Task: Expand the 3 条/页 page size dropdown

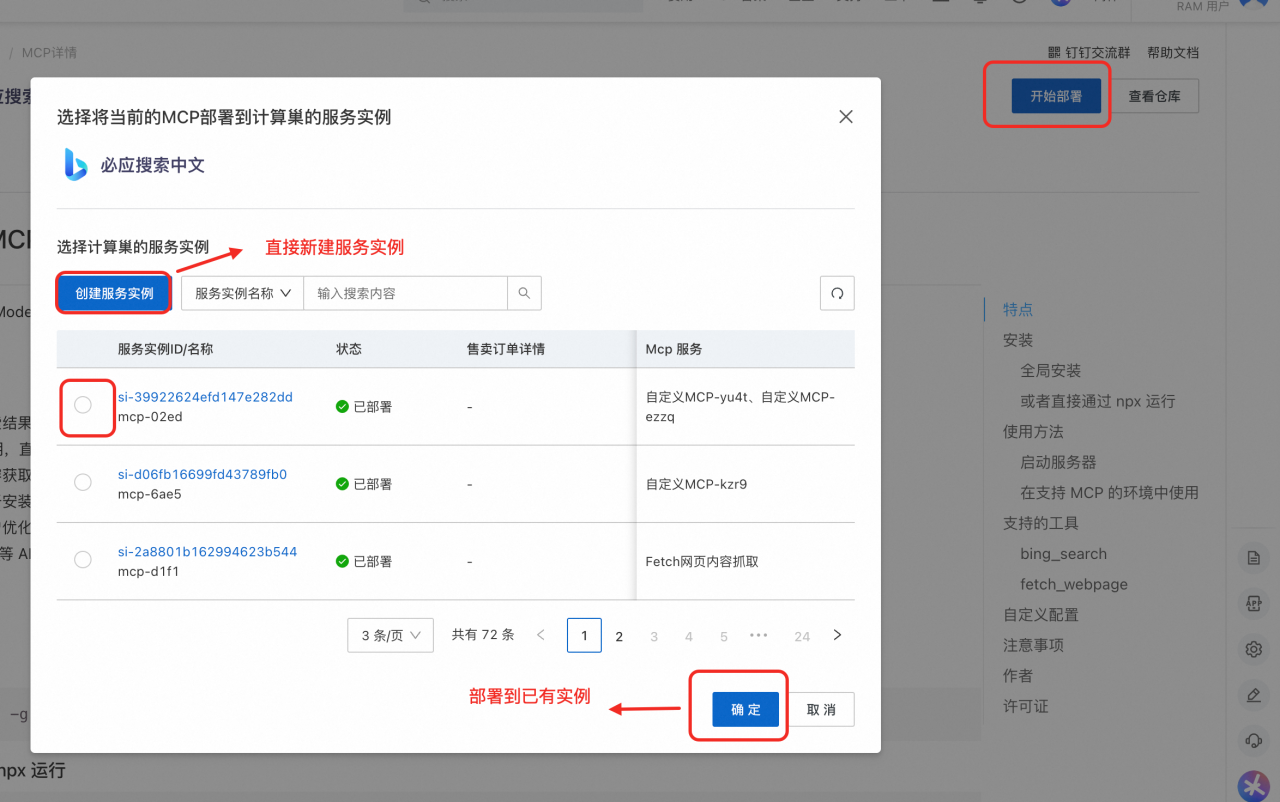Action: pos(390,635)
